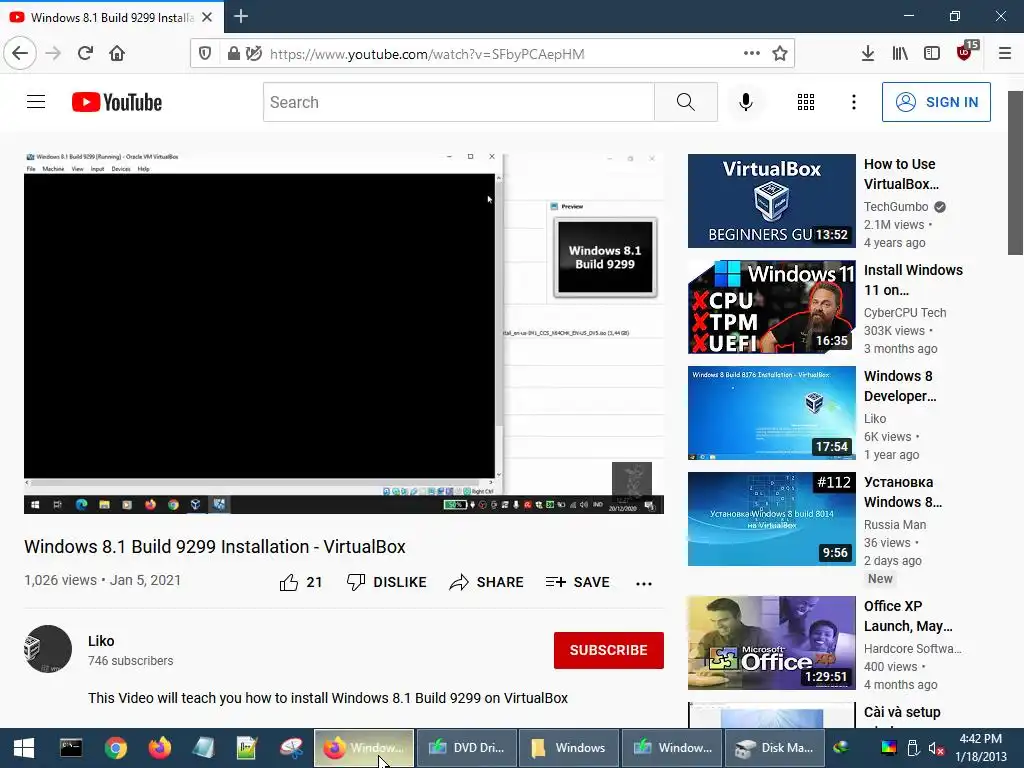Viewport: 1024px width, 768px height.
Task: Open more actions ellipsis below video
Action: click(644, 583)
